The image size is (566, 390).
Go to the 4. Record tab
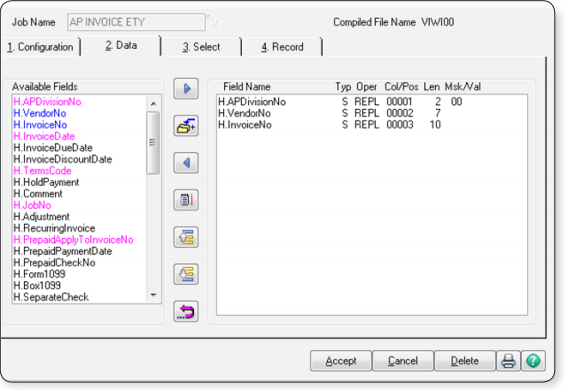282,47
